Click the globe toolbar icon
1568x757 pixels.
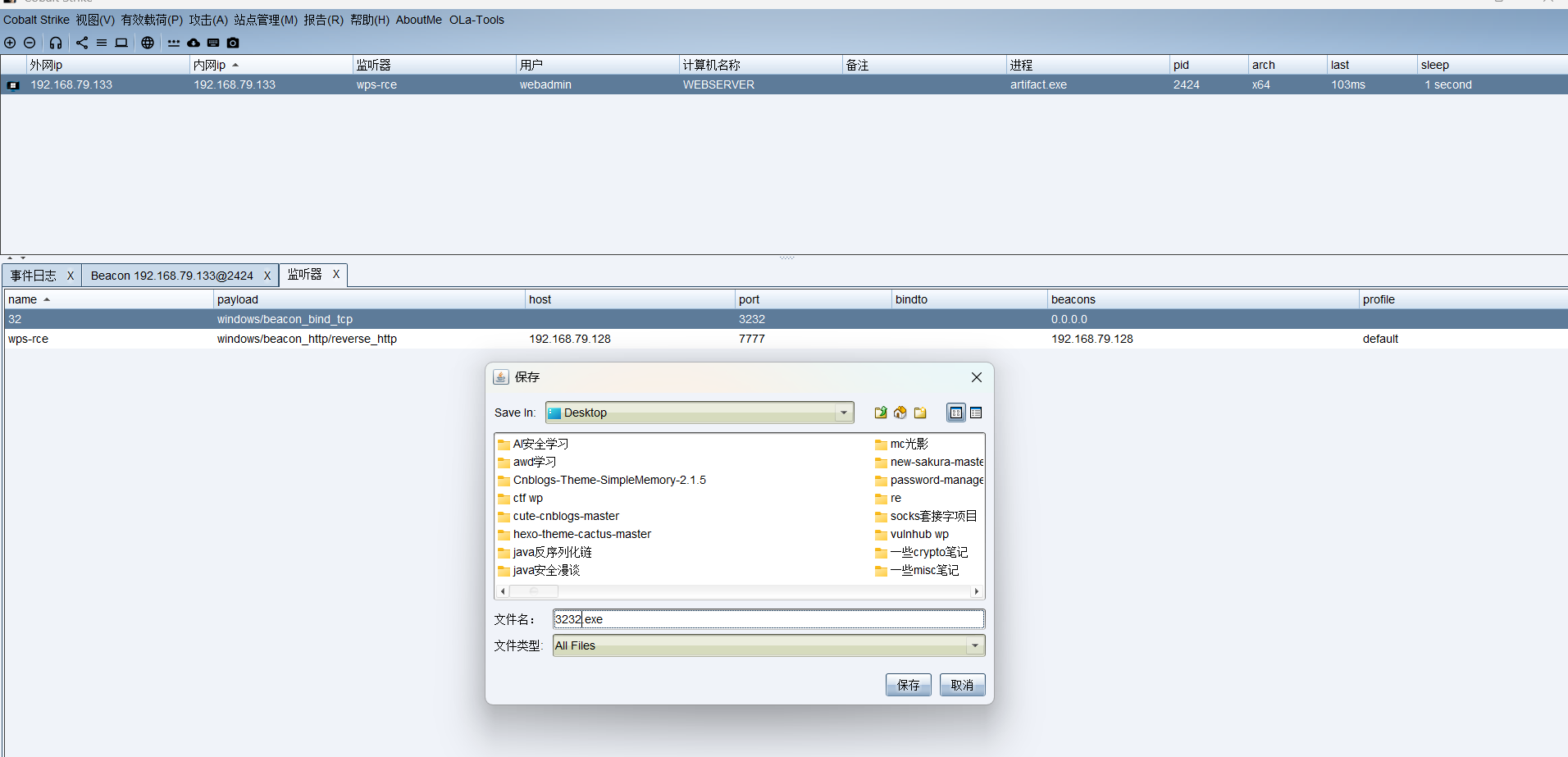point(148,43)
